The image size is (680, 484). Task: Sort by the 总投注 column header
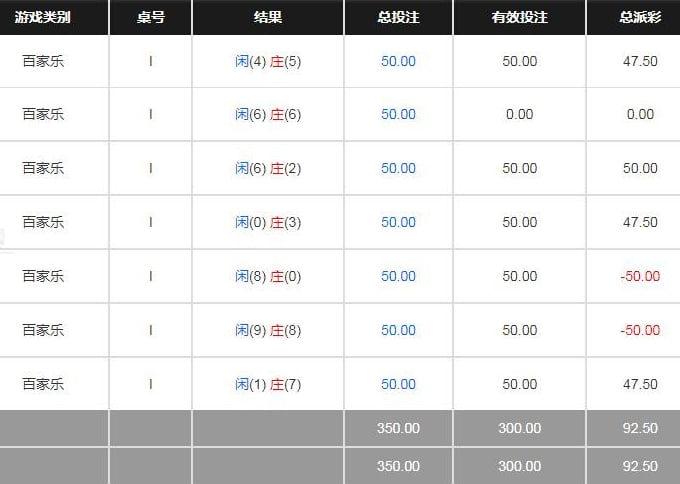point(398,17)
